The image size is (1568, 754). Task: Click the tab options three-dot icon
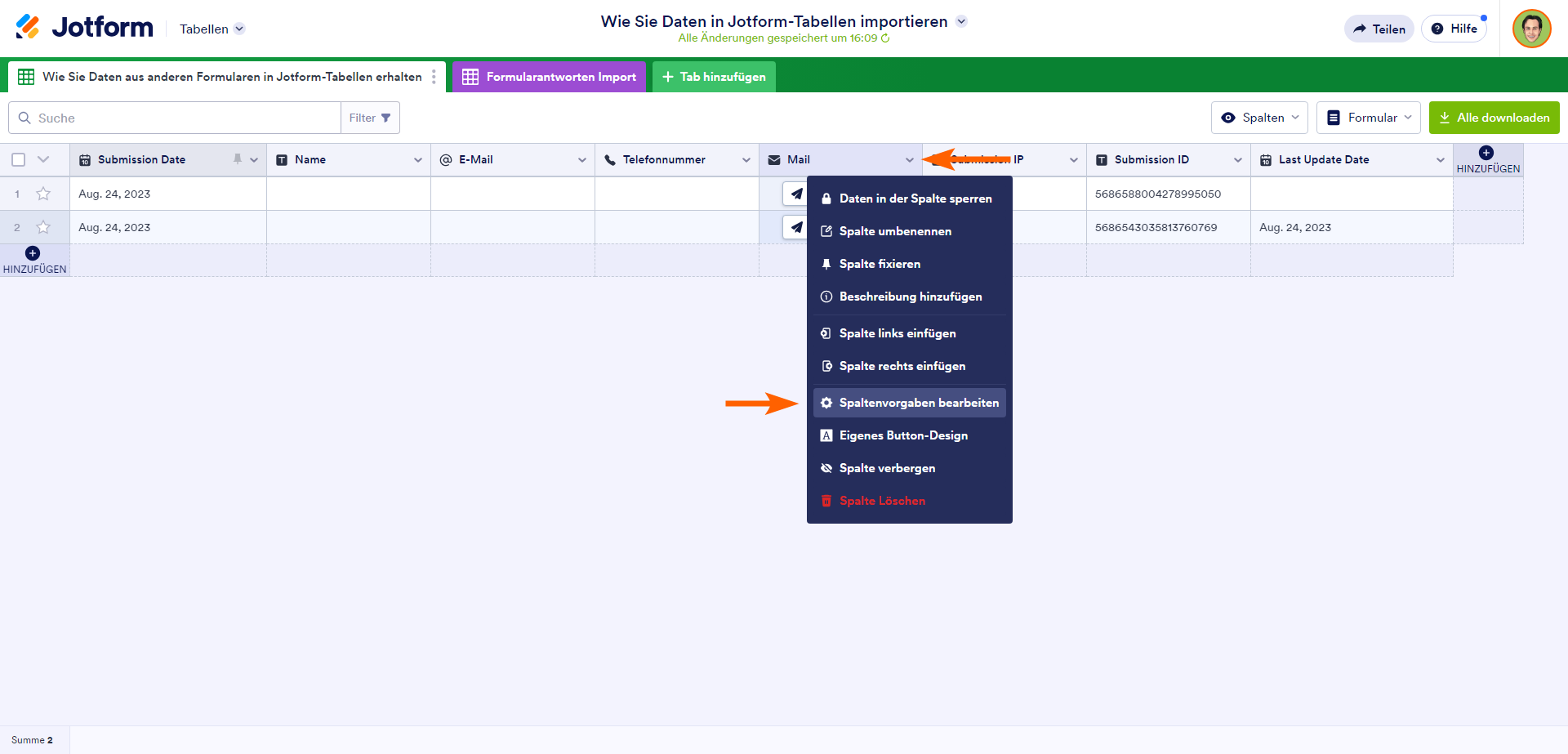[434, 77]
